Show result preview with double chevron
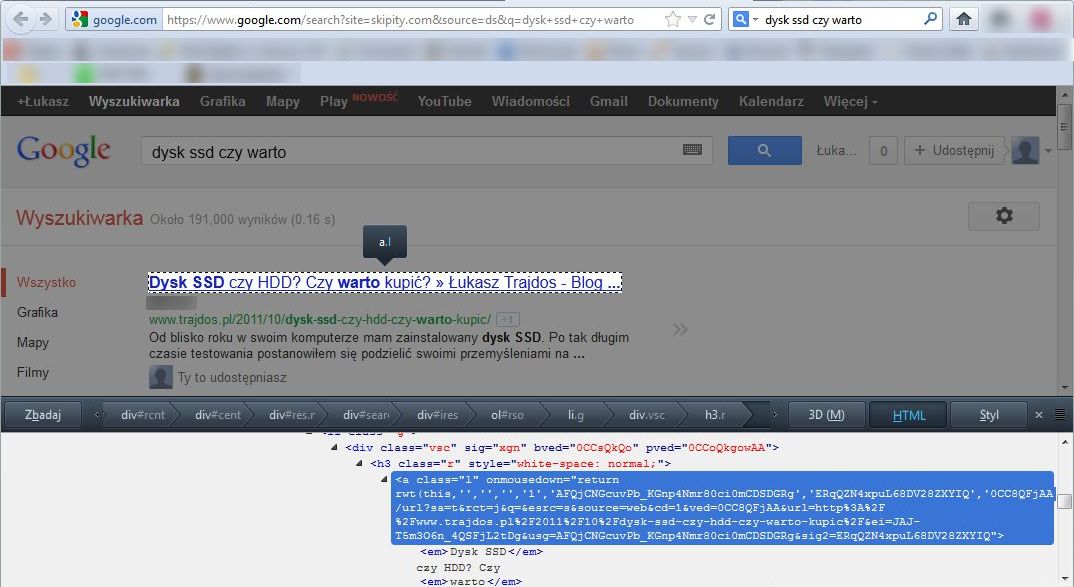The image size is (1074, 587). 679,329
